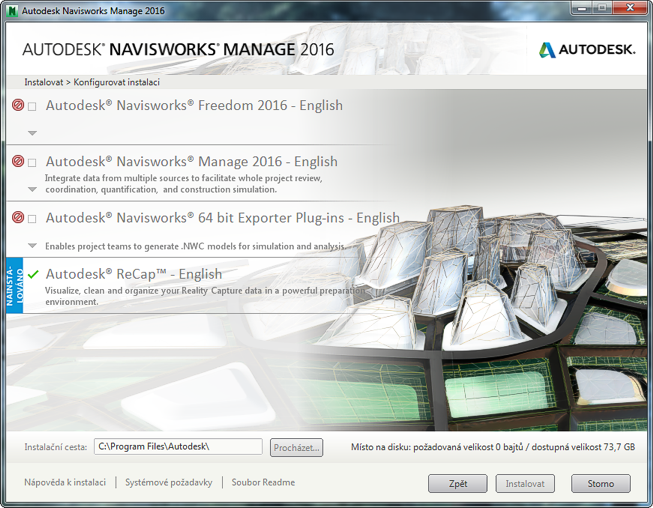Image resolution: width=653 pixels, height=508 pixels.
Task: Open Systémové požadavky link
Action: point(169,482)
